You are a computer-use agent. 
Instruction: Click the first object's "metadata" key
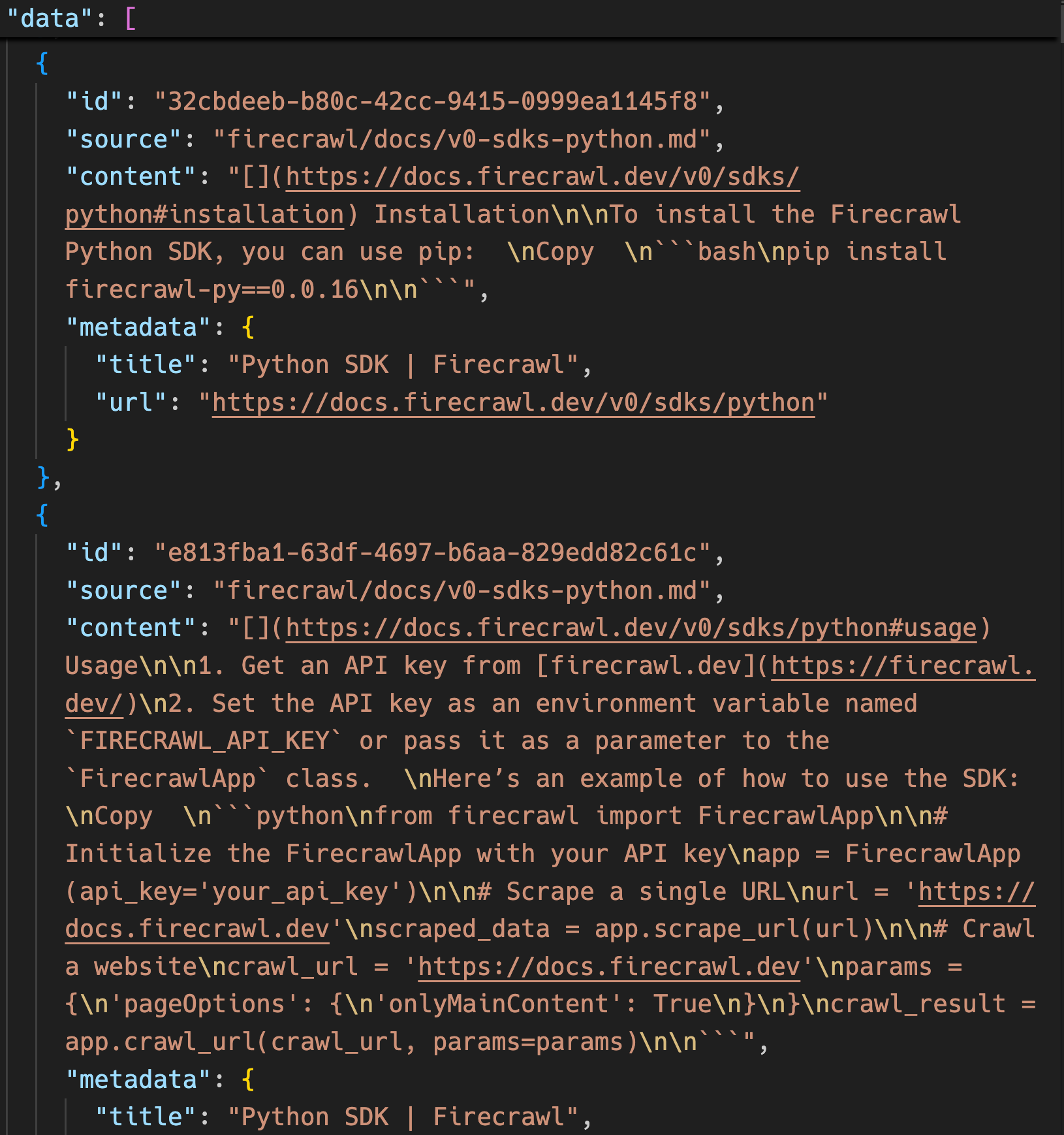tap(138, 328)
